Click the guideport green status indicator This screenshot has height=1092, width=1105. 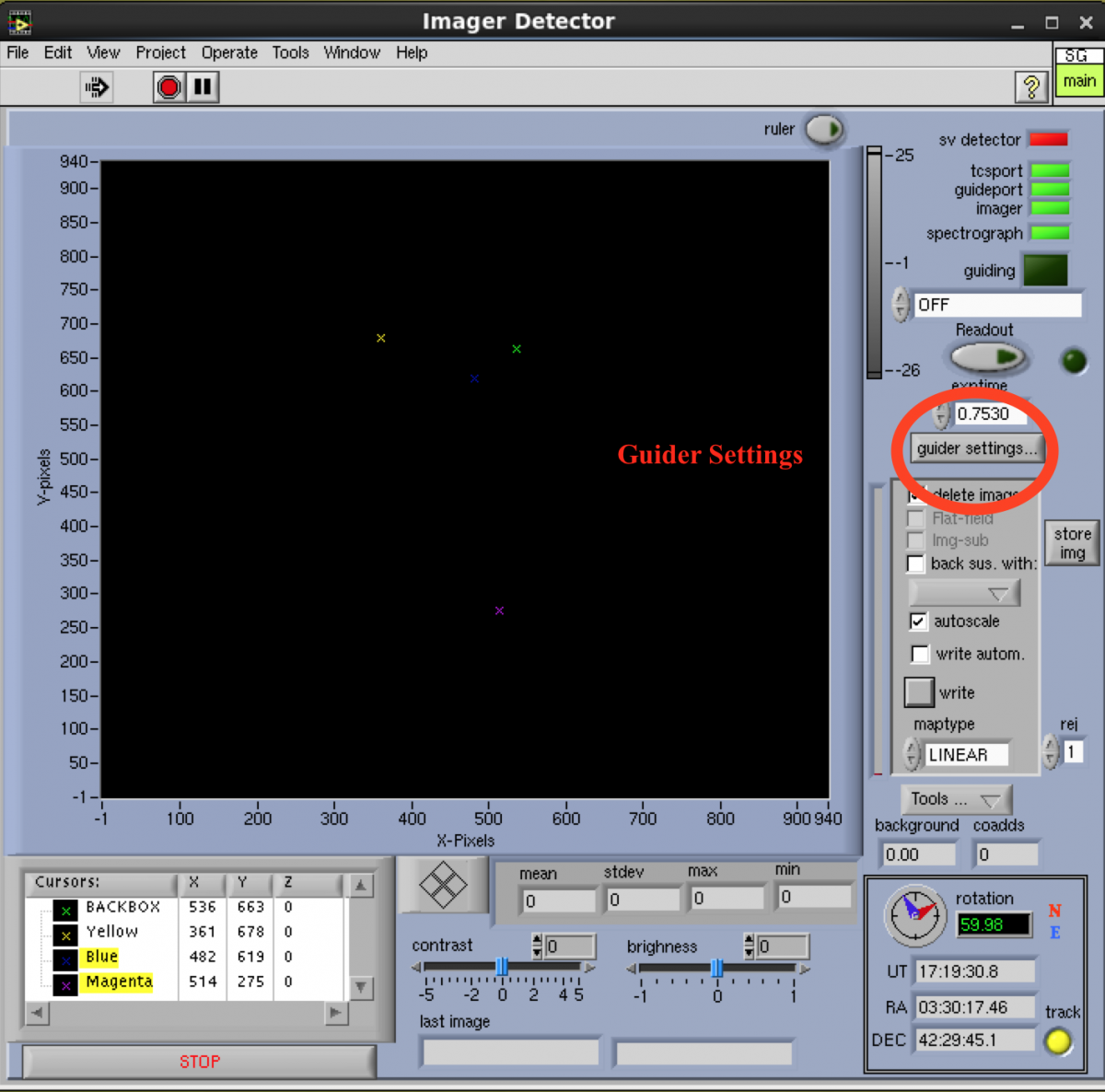[x=1050, y=190]
